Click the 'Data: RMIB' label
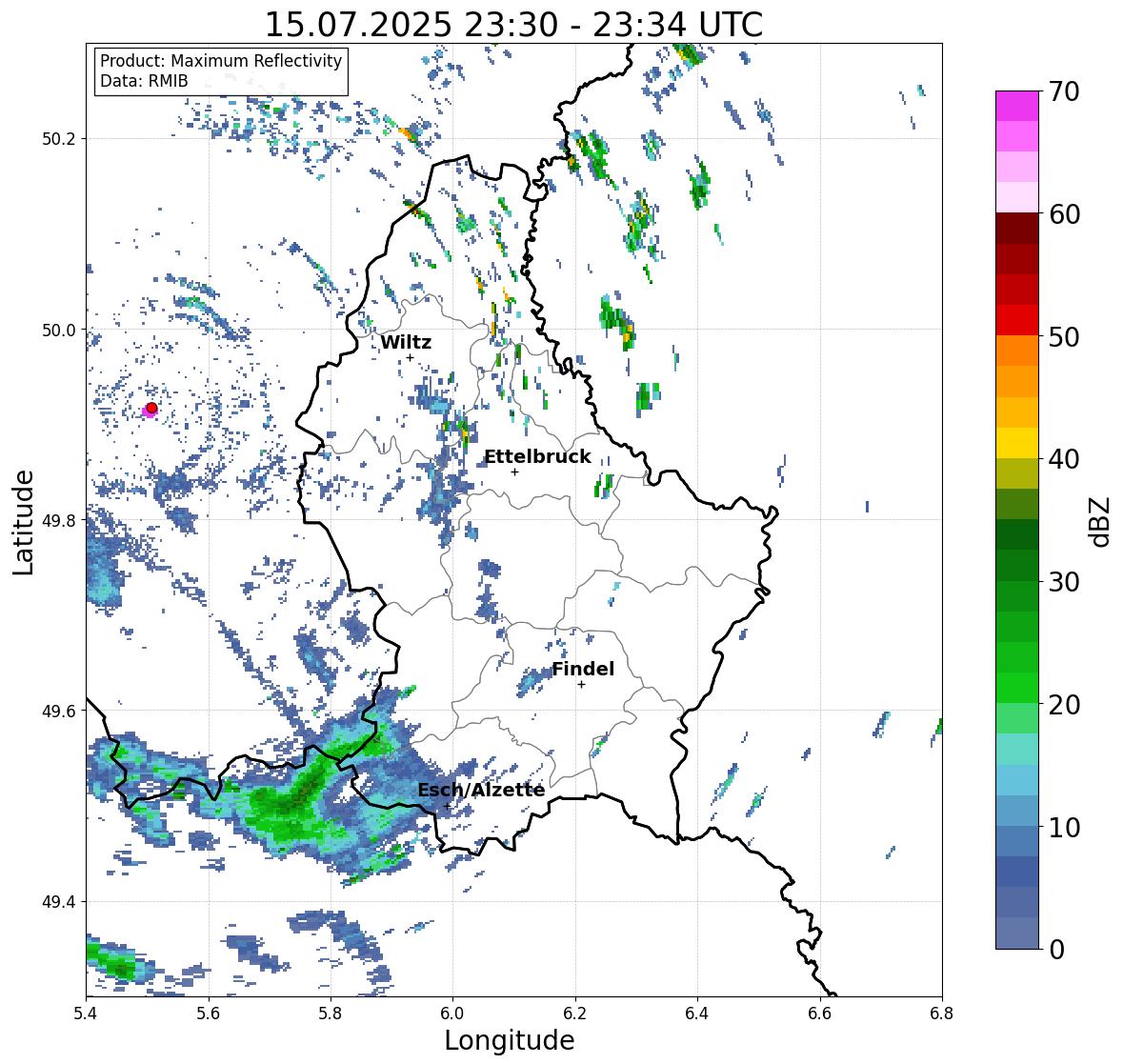Viewport: 1123px width, 1064px height. click(x=144, y=81)
